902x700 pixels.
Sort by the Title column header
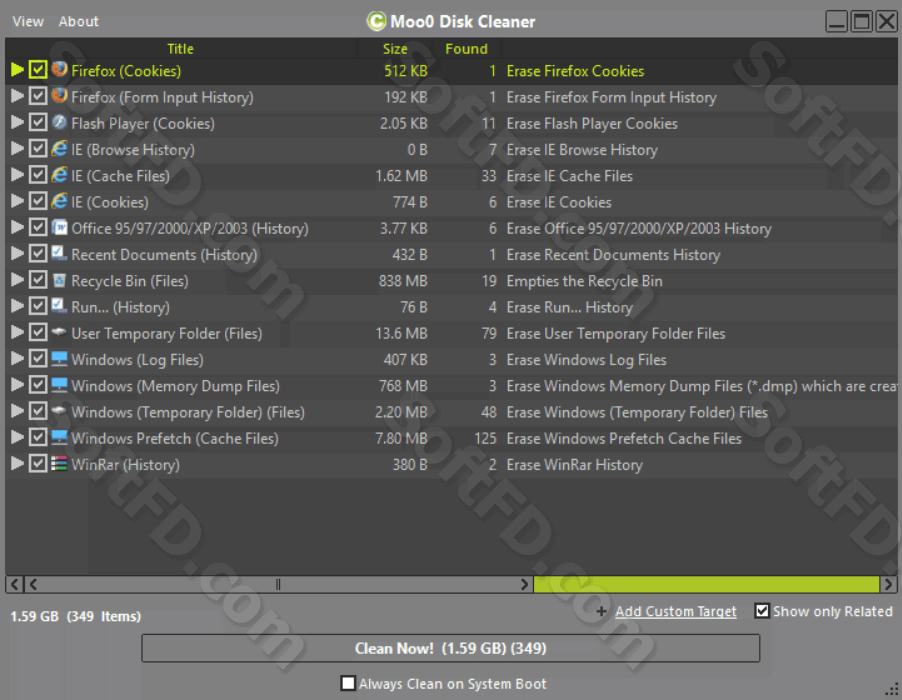(x=180, y=49)
